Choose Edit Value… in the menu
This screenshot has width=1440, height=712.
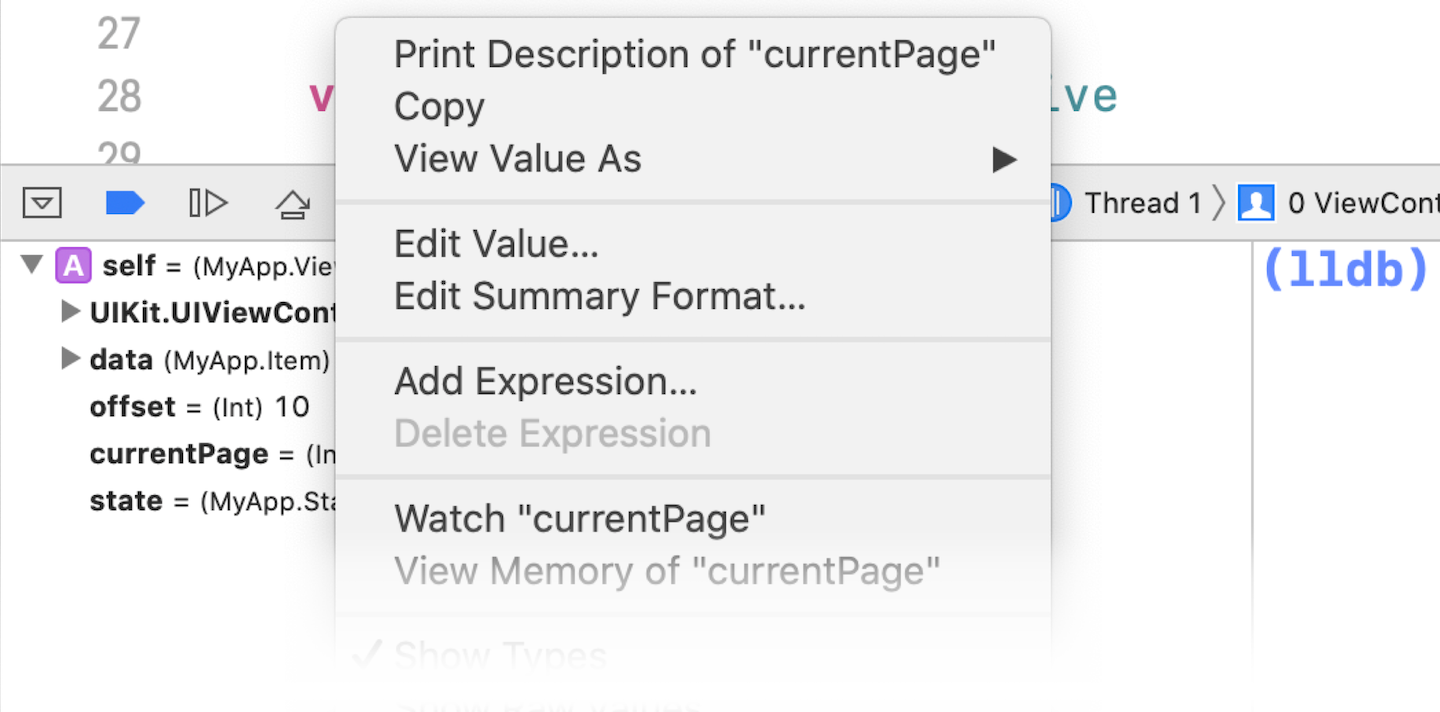[x=496, y=244]
